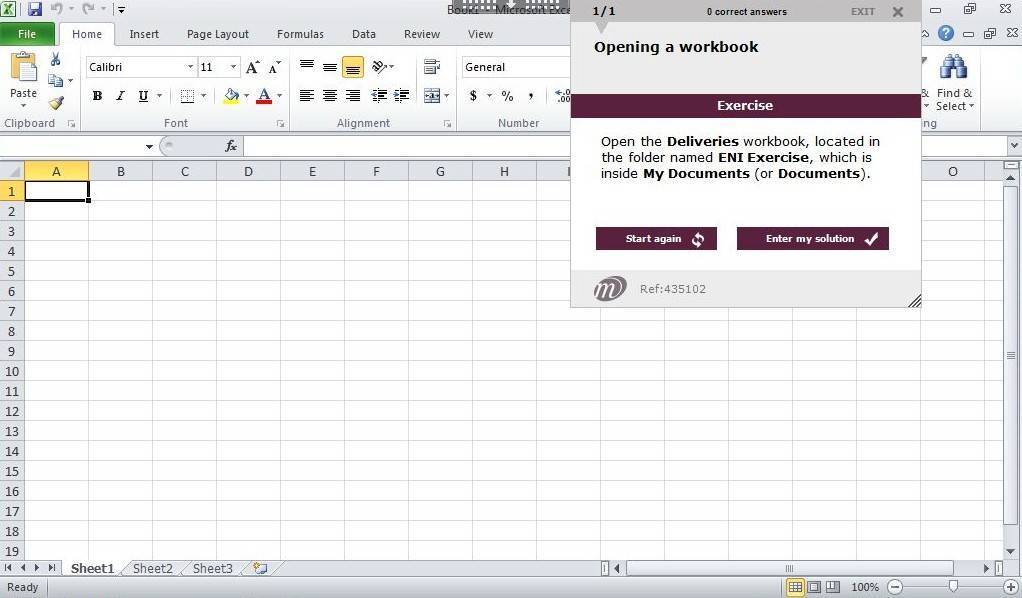
Task: Apply Percent Style number format
Action: (x=507, y=96)
